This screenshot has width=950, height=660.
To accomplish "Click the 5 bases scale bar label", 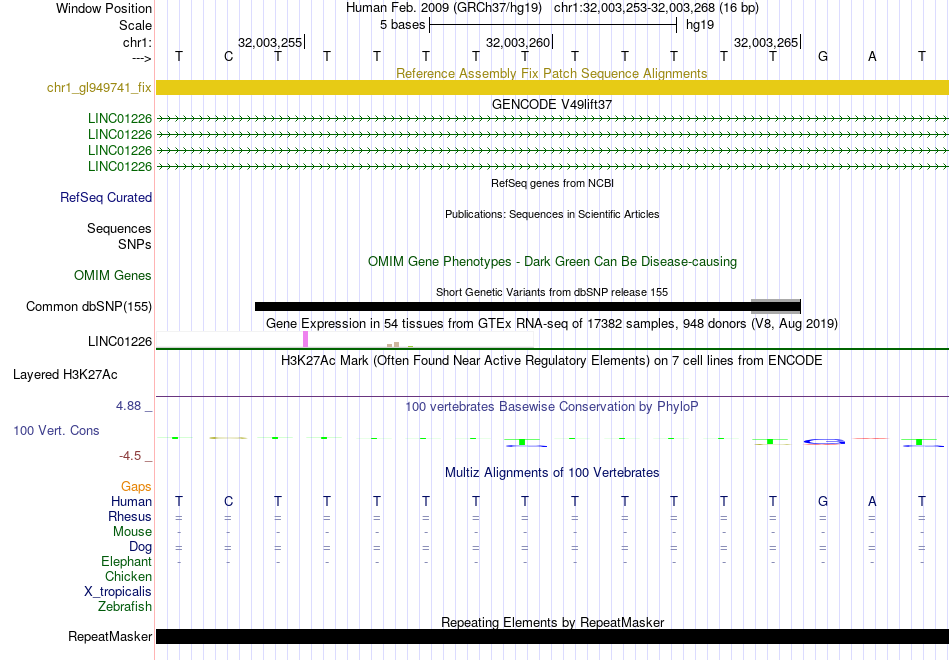I will tap(402, 25).
